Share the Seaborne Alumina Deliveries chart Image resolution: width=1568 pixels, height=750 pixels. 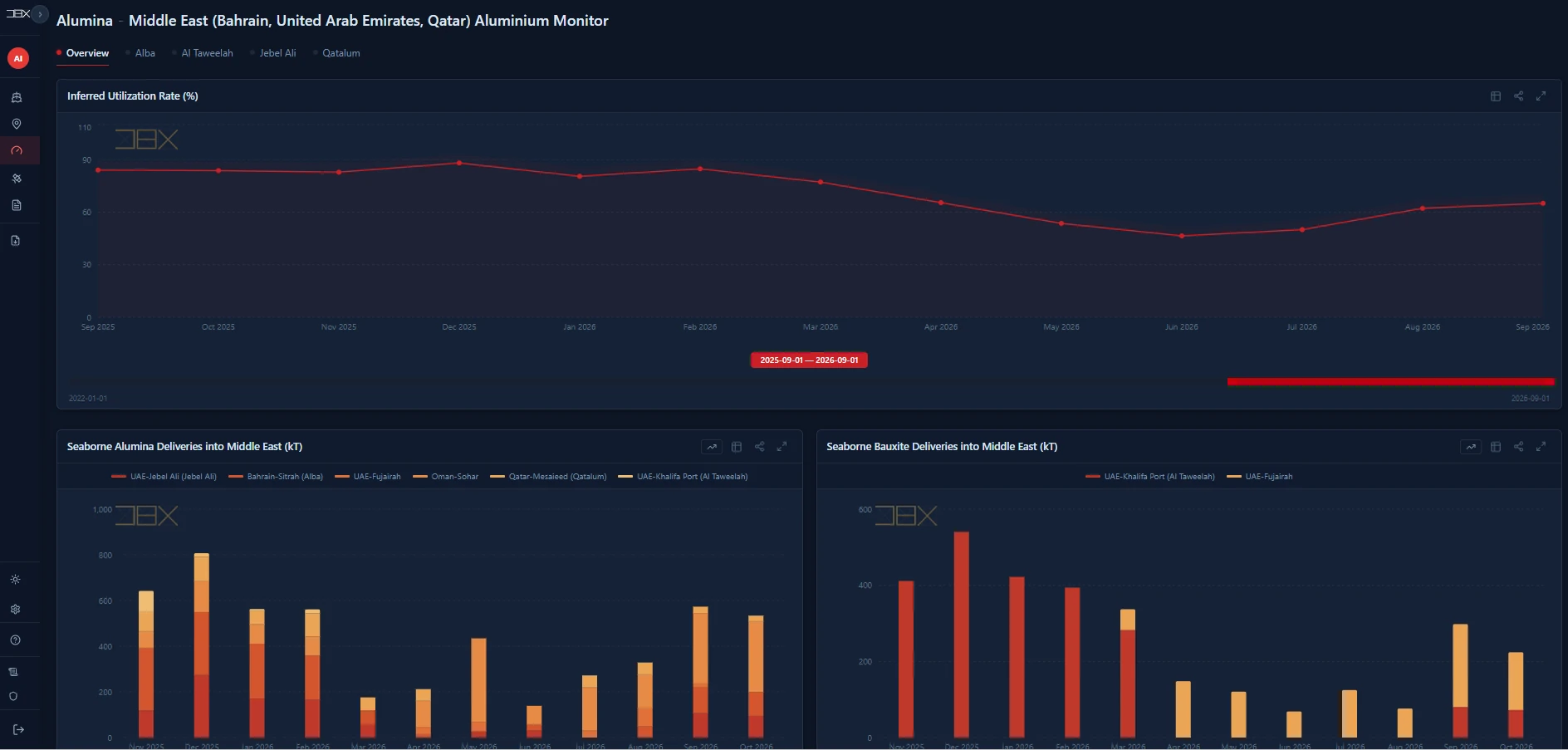coord(759,447)
